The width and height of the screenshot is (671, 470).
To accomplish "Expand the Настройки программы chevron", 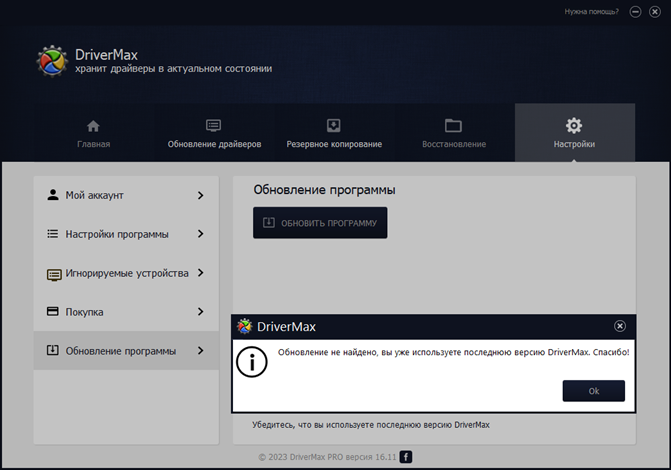I will pos(200,234).
